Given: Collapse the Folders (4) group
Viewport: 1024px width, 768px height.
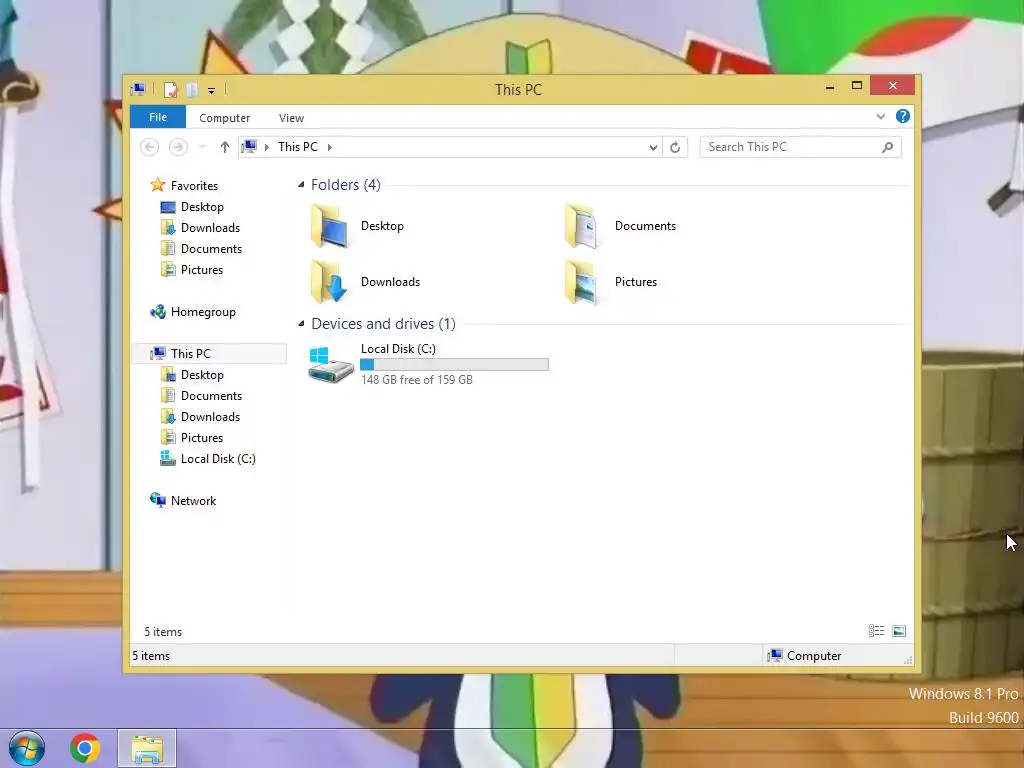Looking at the screenshot, I should click(x=301, y=185).
